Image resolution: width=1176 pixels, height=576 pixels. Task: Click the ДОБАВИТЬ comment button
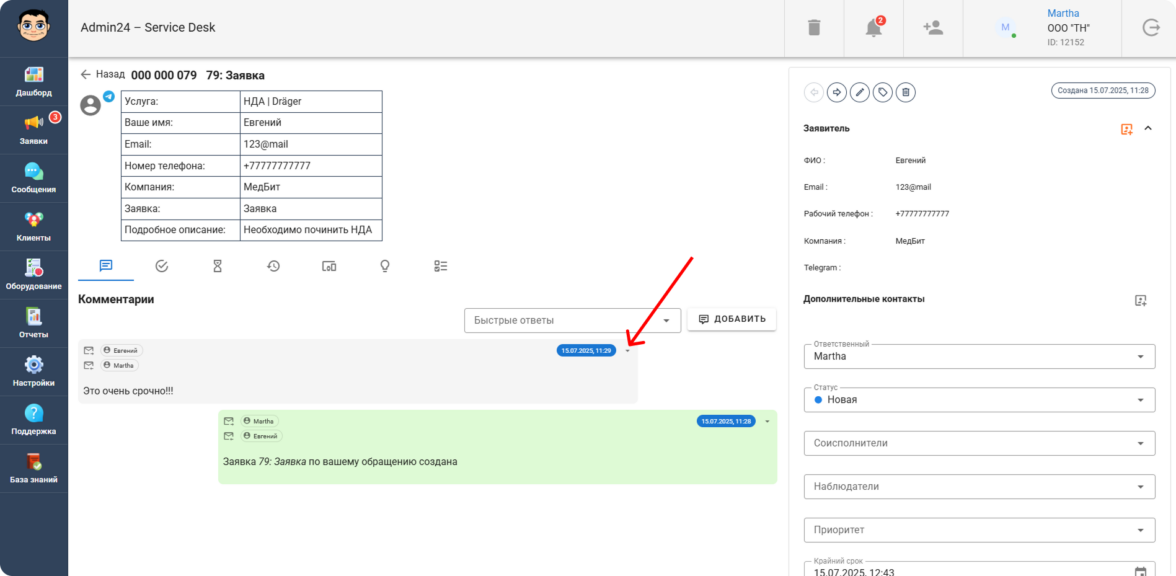point(732,320)
